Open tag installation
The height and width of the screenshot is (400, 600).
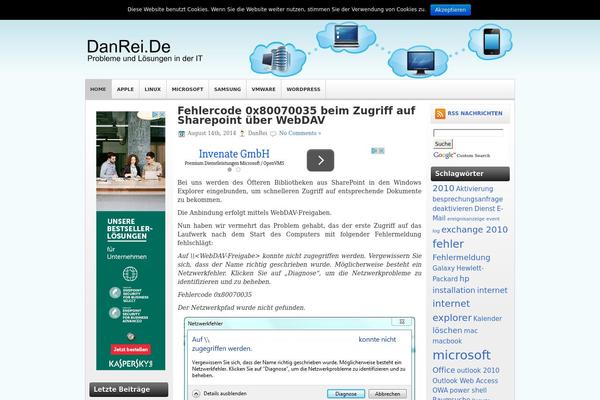[x=454, y=291]
